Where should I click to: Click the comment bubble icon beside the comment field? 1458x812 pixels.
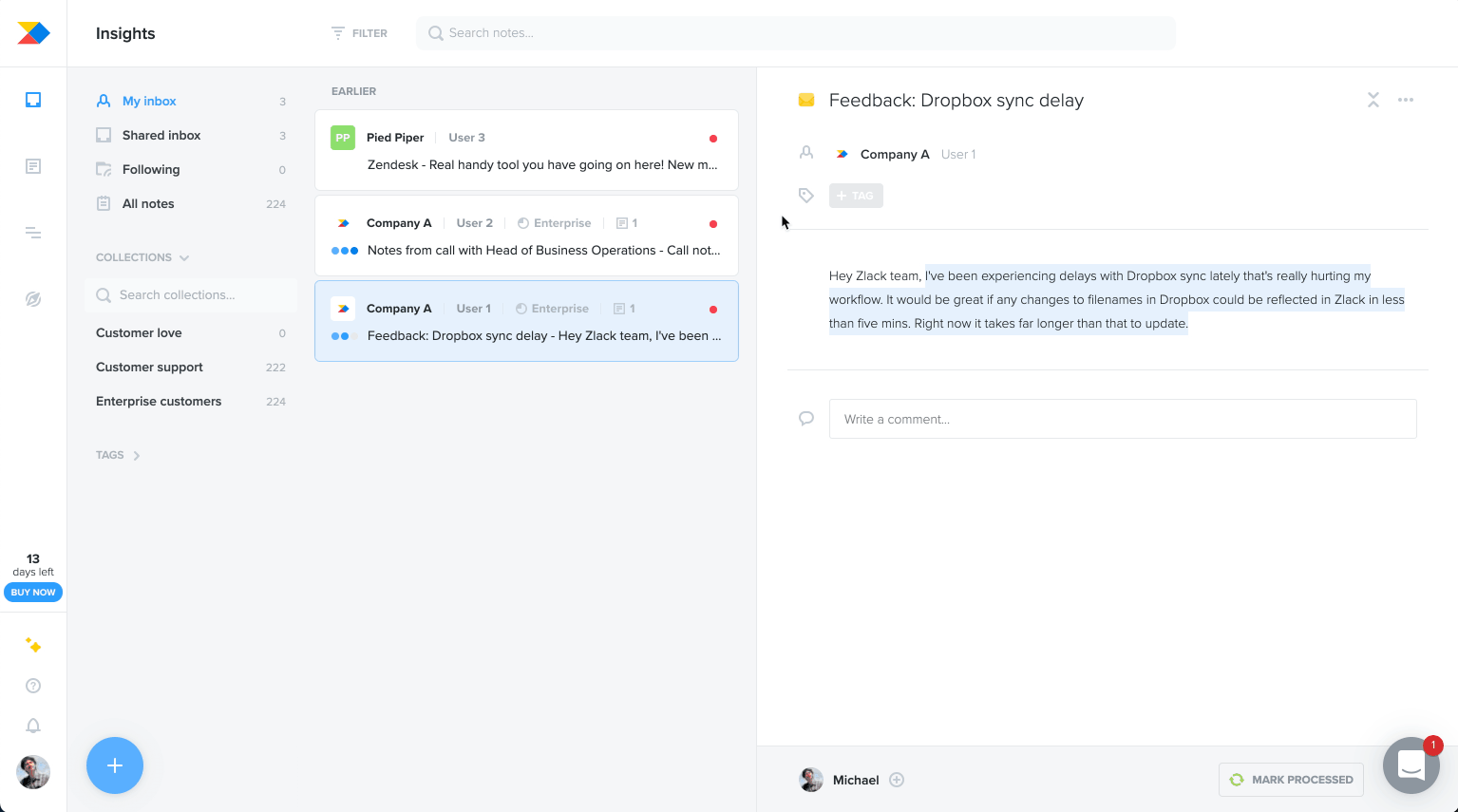(x=806, y=418)
